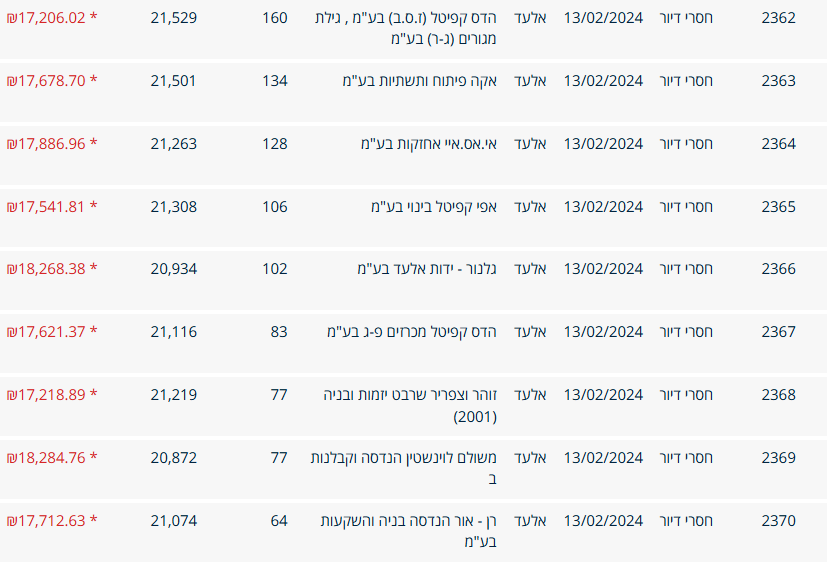827x563 pixels.
Task: Click row number 2364
Action: 778,144
